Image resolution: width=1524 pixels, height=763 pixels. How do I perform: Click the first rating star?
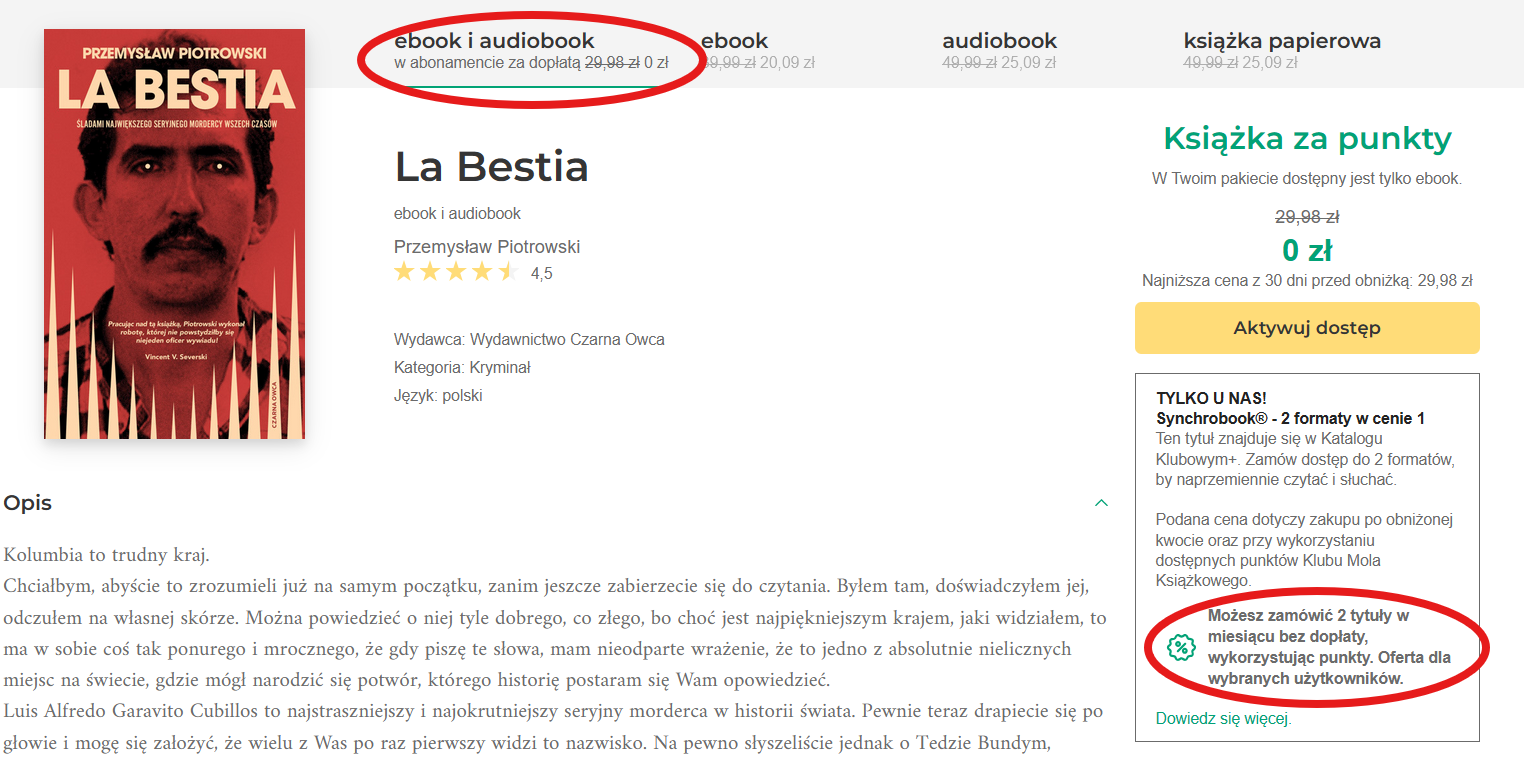404,272
